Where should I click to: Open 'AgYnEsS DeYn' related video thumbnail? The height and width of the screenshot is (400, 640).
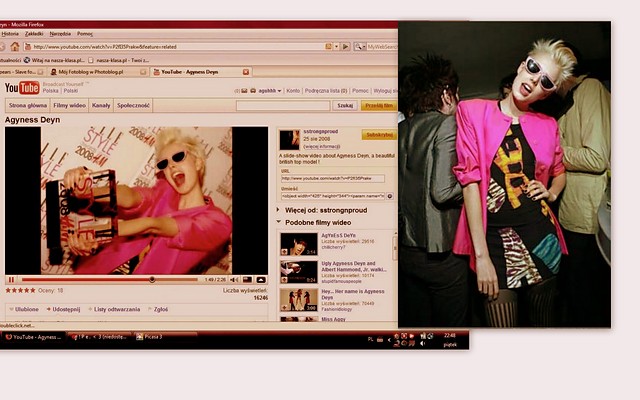299,244
